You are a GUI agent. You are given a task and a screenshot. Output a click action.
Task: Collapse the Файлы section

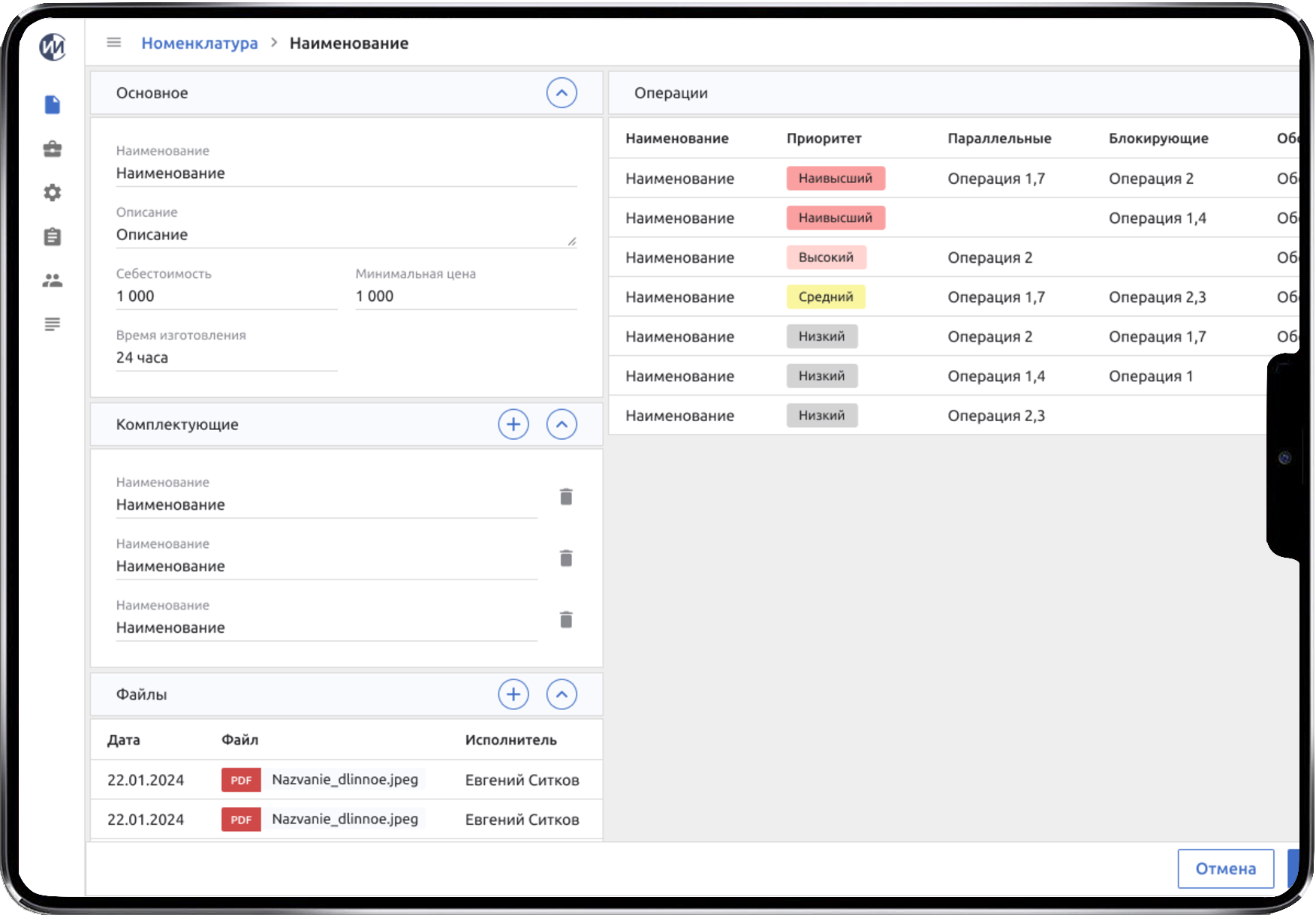[x=562, y=695]
